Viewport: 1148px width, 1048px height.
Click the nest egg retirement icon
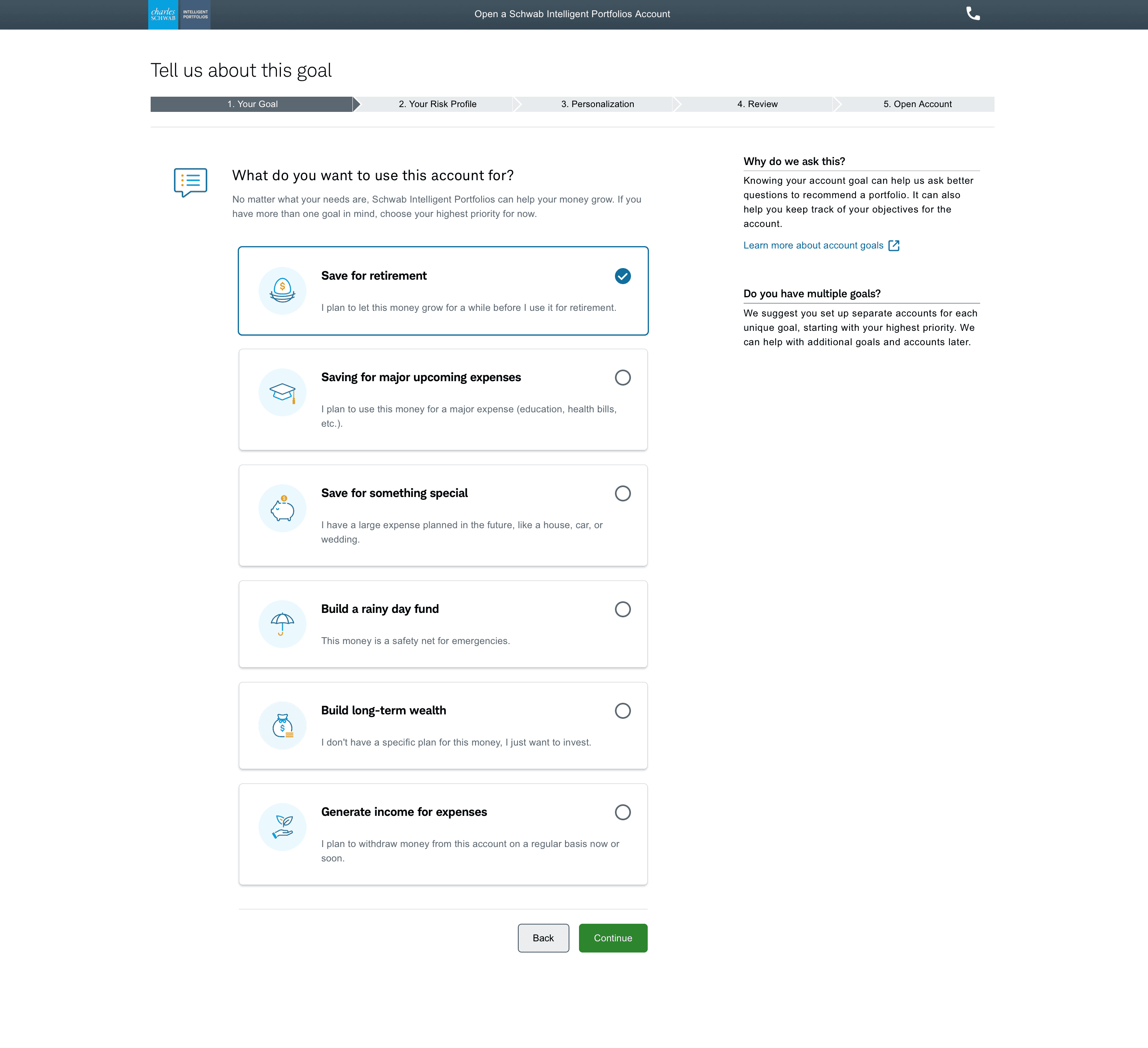click(x=283, y=290)
